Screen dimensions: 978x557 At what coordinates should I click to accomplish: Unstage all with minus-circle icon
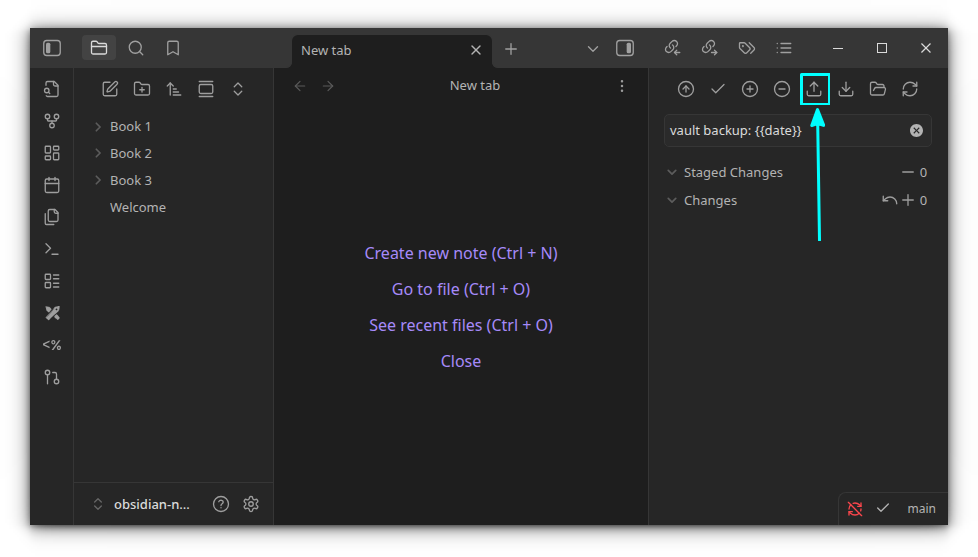coord(782,89)
